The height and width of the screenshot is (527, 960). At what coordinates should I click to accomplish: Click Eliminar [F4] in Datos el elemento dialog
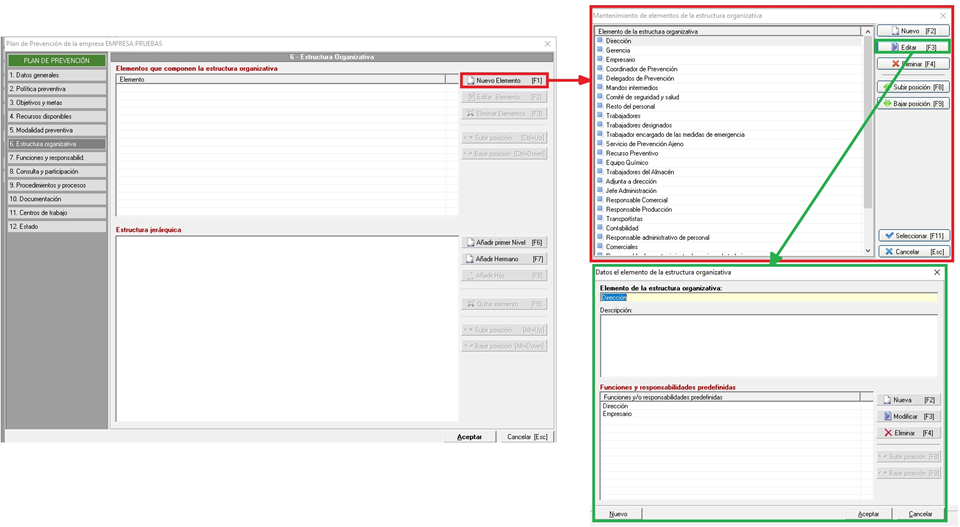pos(909,433)
